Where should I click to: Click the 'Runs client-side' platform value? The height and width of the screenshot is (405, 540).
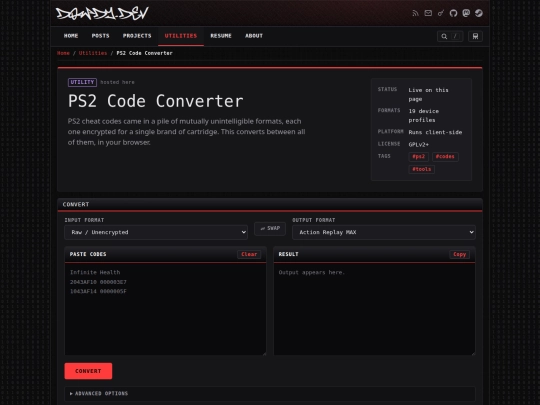[x=435, y=132]
